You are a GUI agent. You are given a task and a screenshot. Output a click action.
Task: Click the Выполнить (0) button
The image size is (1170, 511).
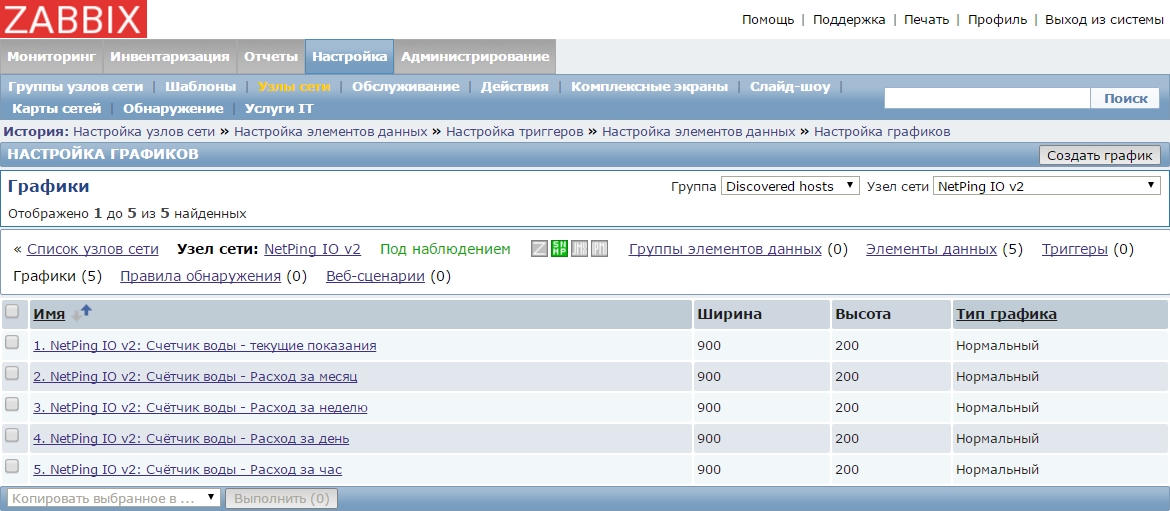pos(281,498)
